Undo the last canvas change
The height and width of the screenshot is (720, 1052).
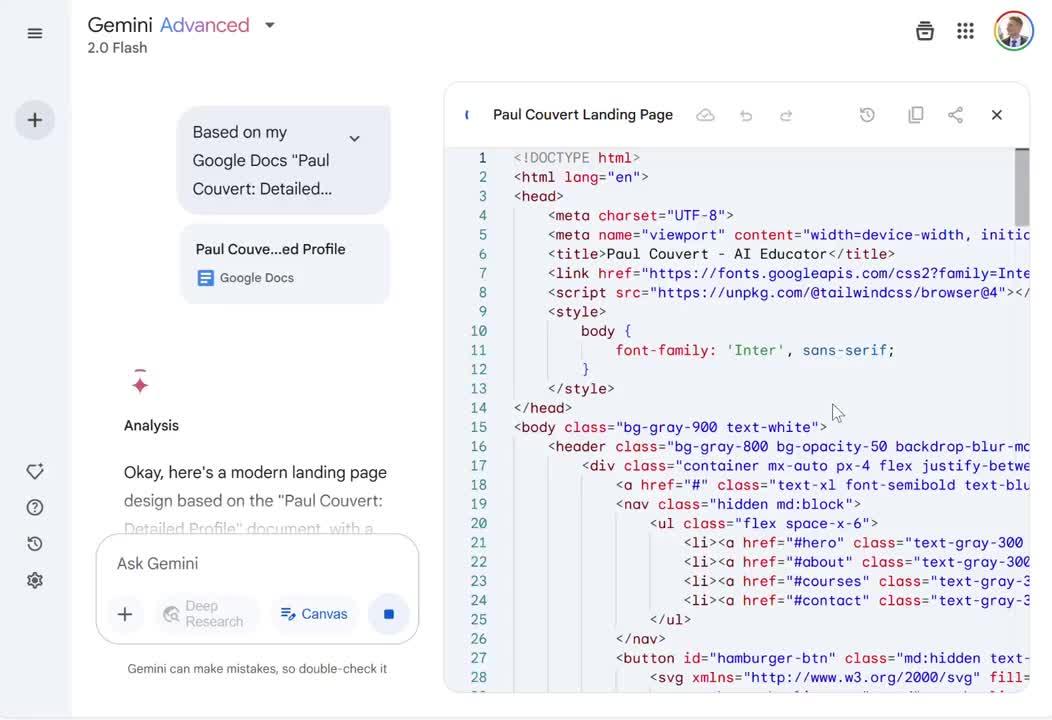(x=746, y=115)
